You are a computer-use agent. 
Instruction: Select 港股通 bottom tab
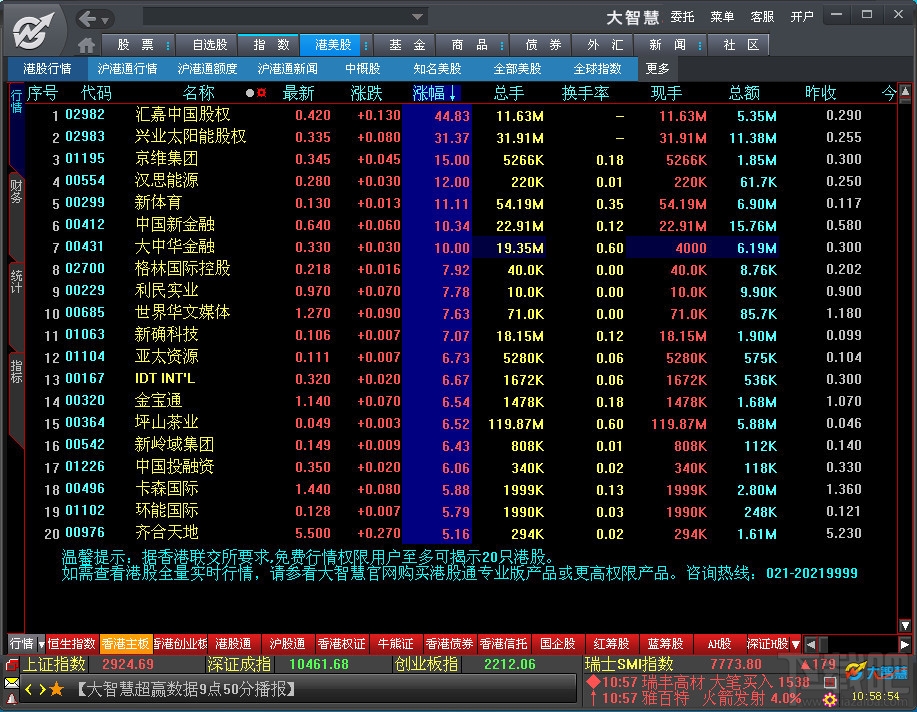click(233, 644)
